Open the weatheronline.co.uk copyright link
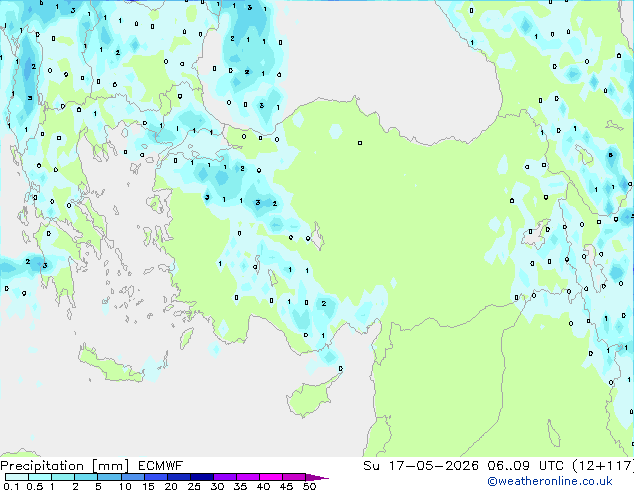The height and width of the screenshot is (490, 634). coord(549,481)
